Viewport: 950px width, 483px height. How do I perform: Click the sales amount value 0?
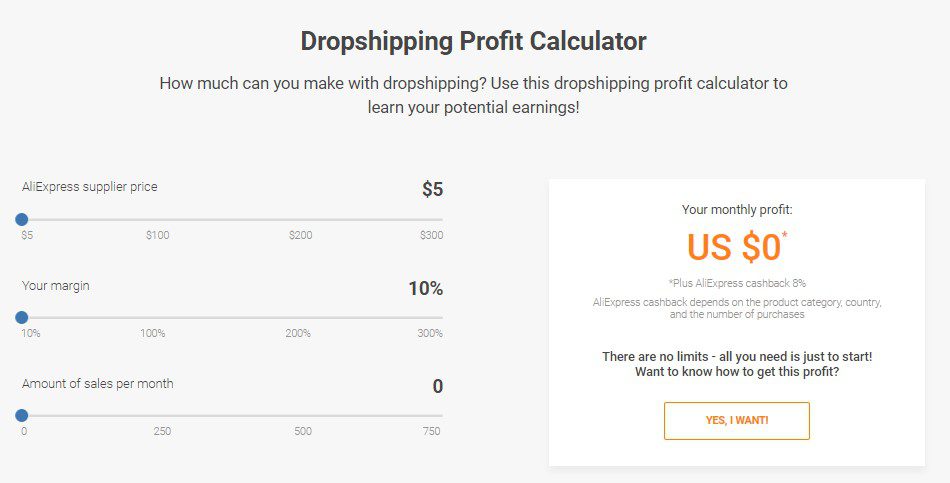click(x=437, y=386)
